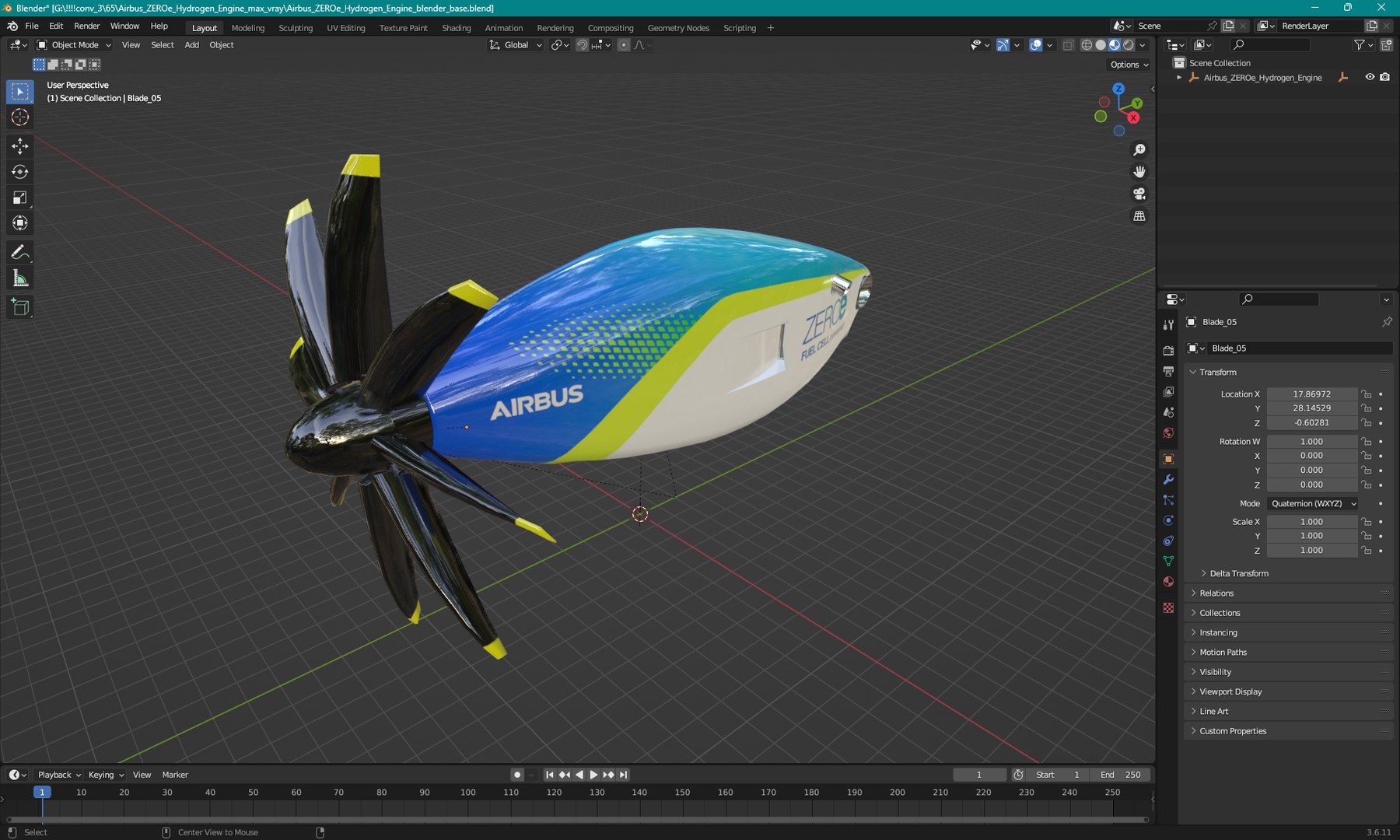
Task: Expand the Visibility panel
Action: point(1288,672)
